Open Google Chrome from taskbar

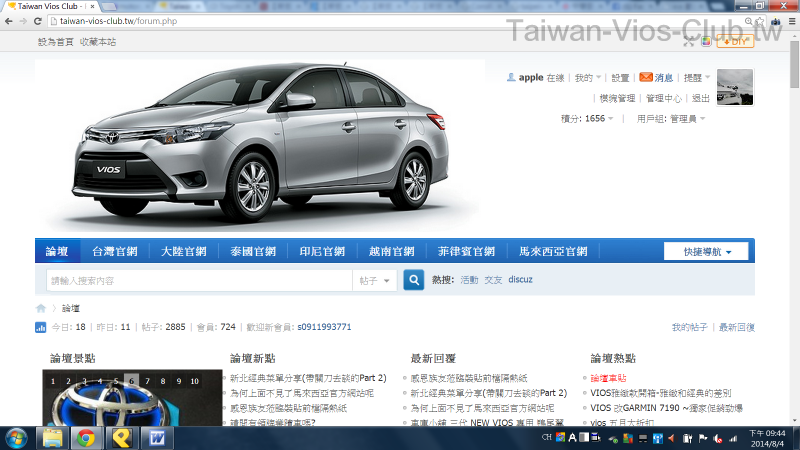pos(86,438)
